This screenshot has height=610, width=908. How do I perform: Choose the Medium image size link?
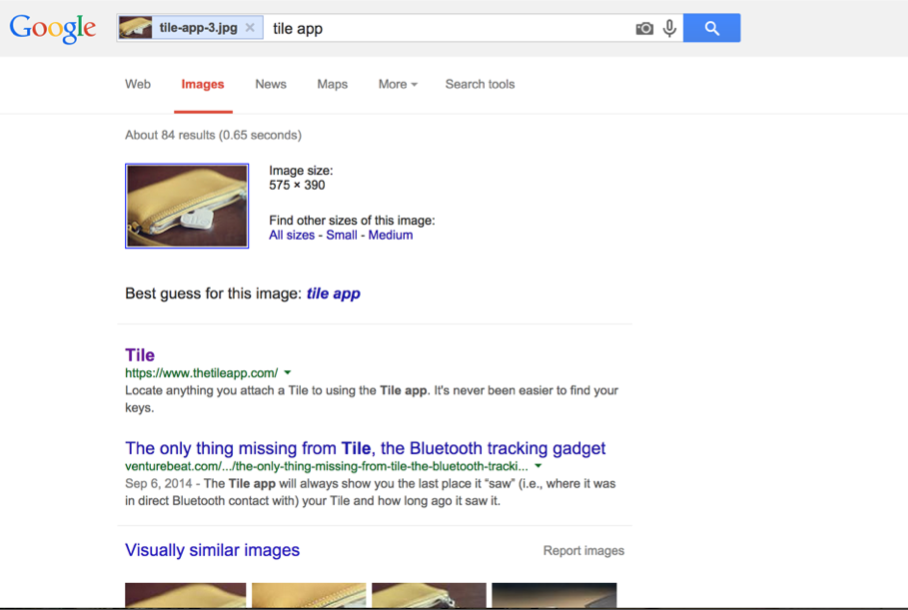(x=391, y=235)
